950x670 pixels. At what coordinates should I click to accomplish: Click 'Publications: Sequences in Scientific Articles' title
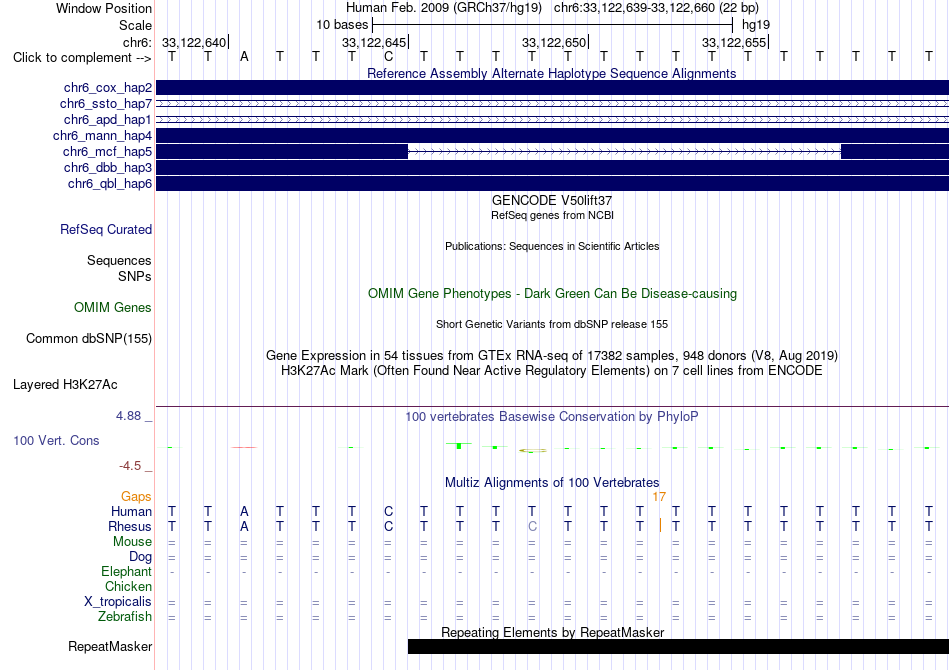[x=552, y=246]
